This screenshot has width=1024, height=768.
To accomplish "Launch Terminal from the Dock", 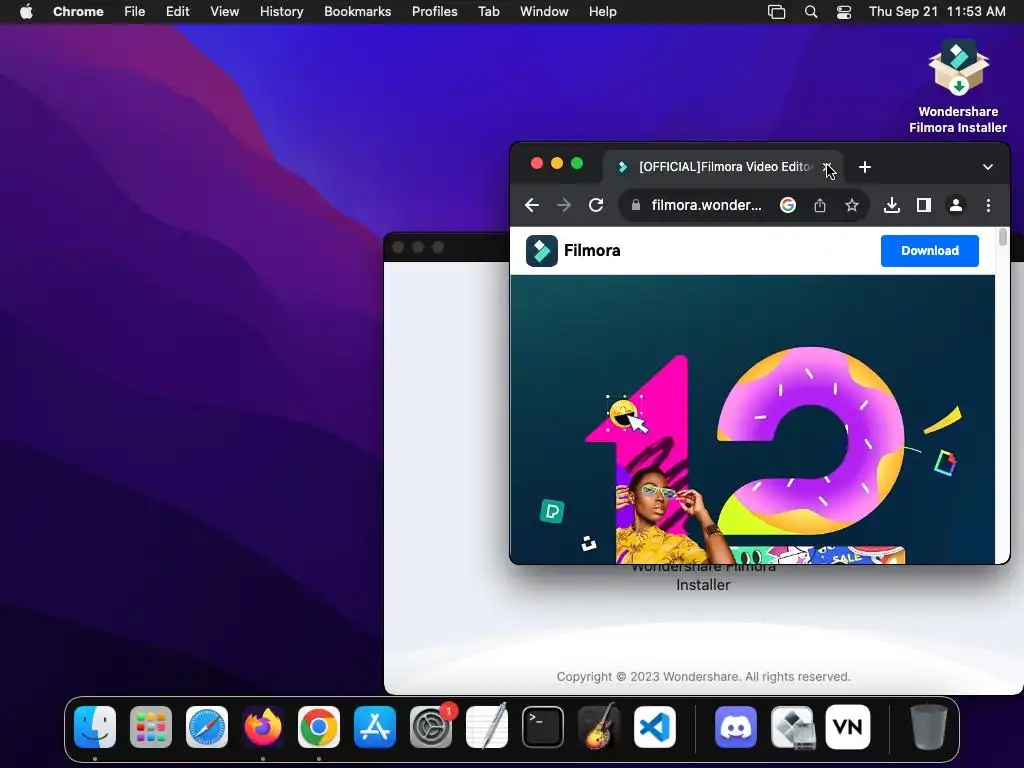I will click(543, 727).
